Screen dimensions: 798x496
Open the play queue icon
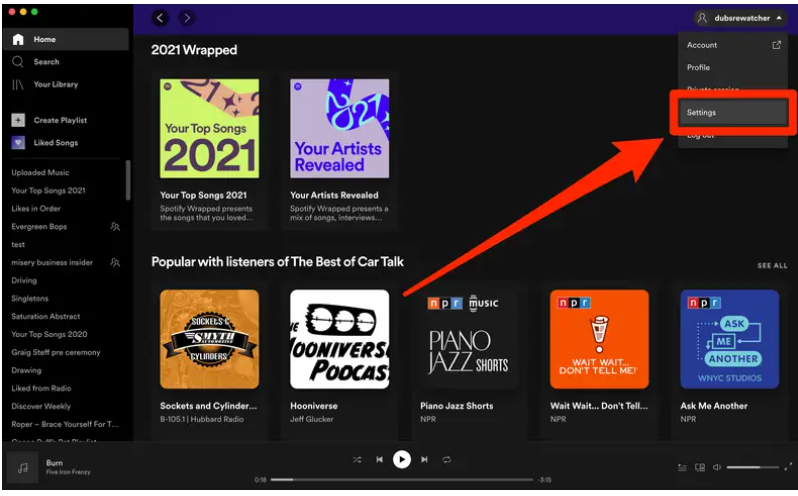click(x=682, y=467)
